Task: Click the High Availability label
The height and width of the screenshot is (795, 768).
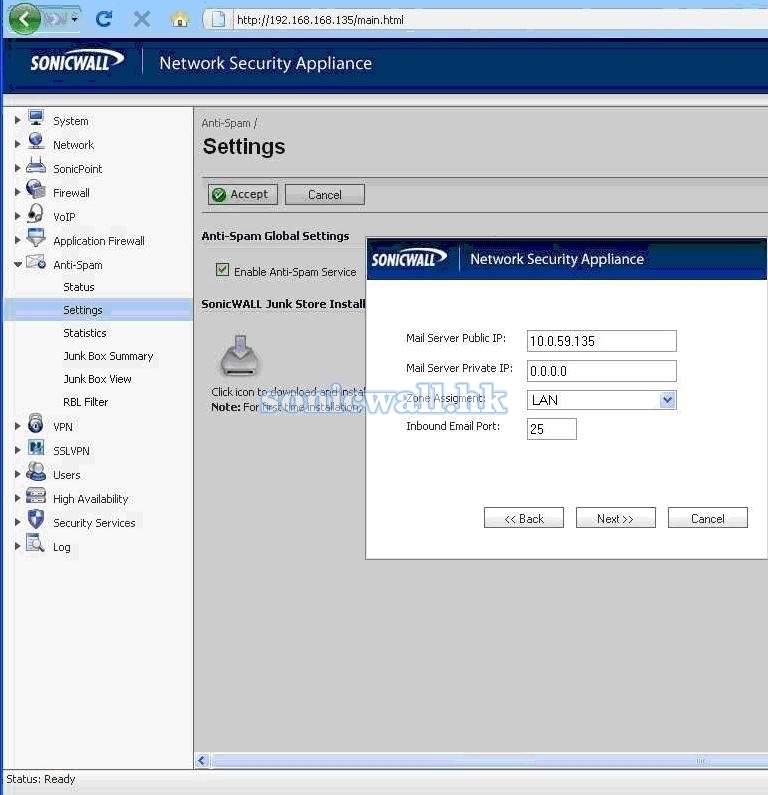Action: pos(91,499)
